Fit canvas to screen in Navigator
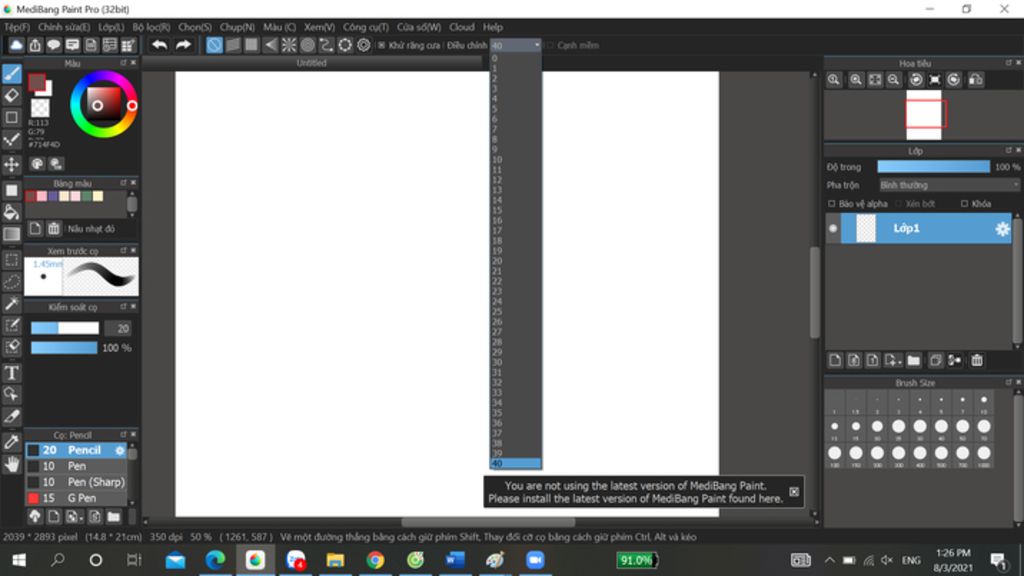This screenshot has width=1024, height=576. coord(874,80)
